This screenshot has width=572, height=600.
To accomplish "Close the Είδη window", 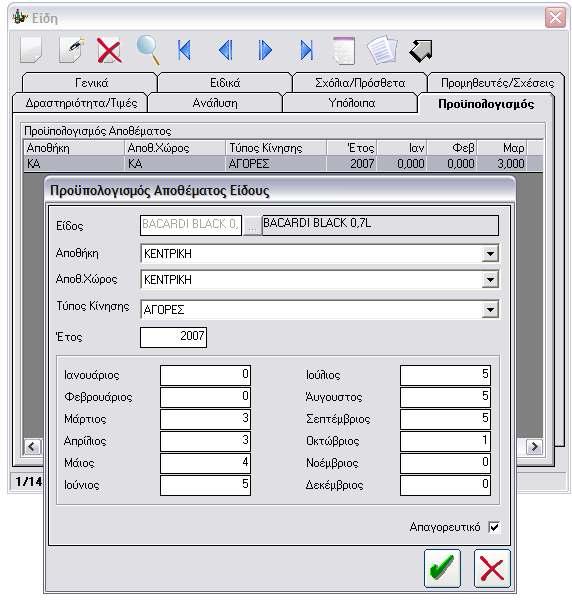I will (x=555, y=18).
